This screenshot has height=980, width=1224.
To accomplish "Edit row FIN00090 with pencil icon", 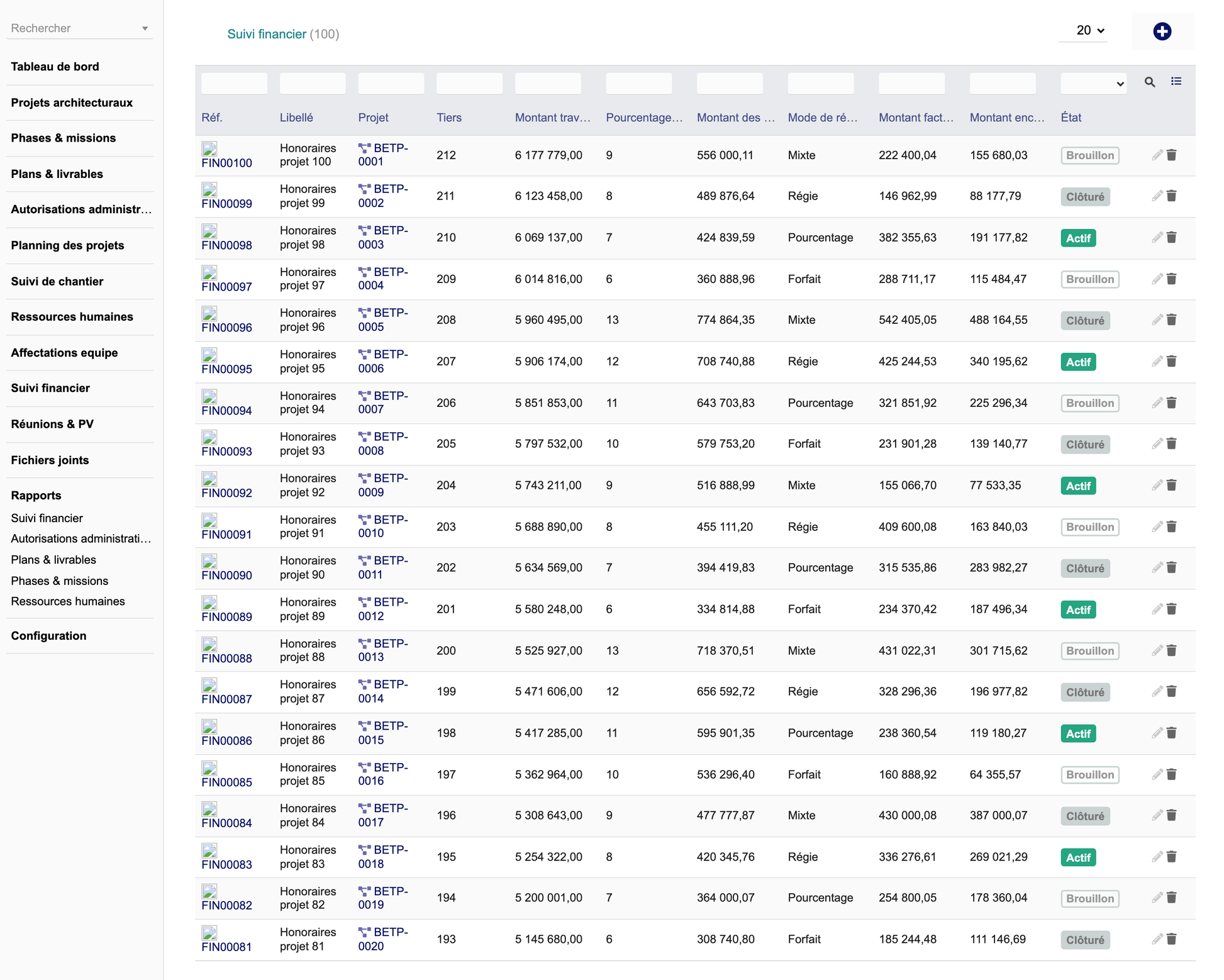I will pyautogui.click(x=1157, y=567).
